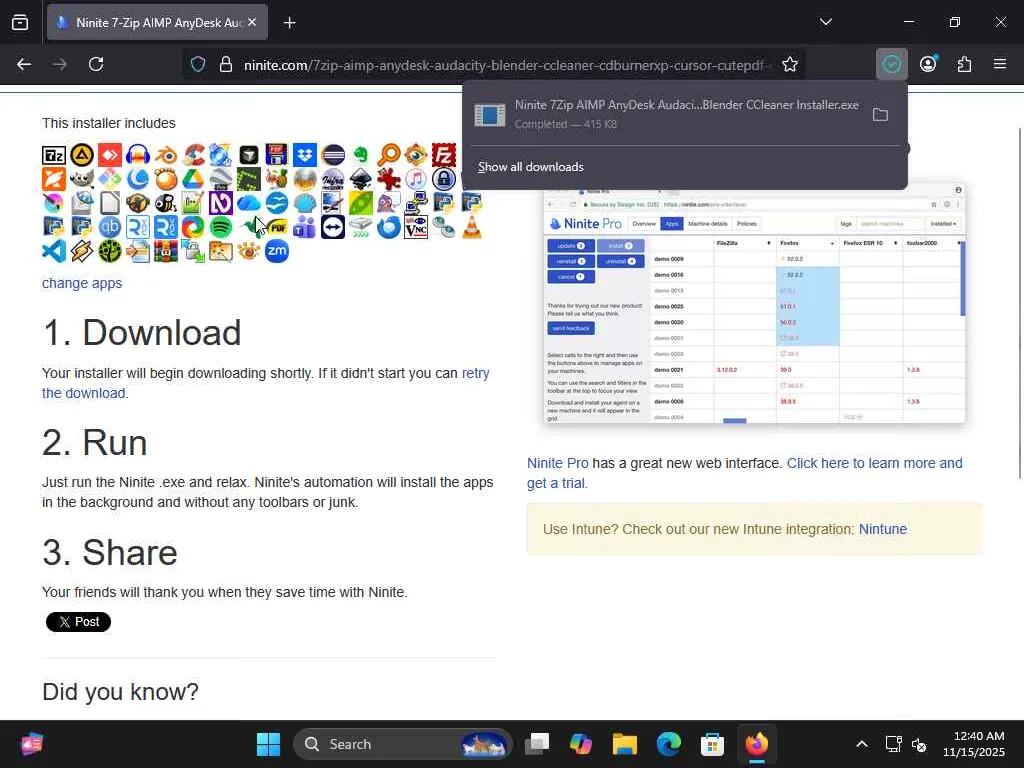Click the 7-Zip app icon
Viewport: 1024px width, 768px height.
point(54,155)
